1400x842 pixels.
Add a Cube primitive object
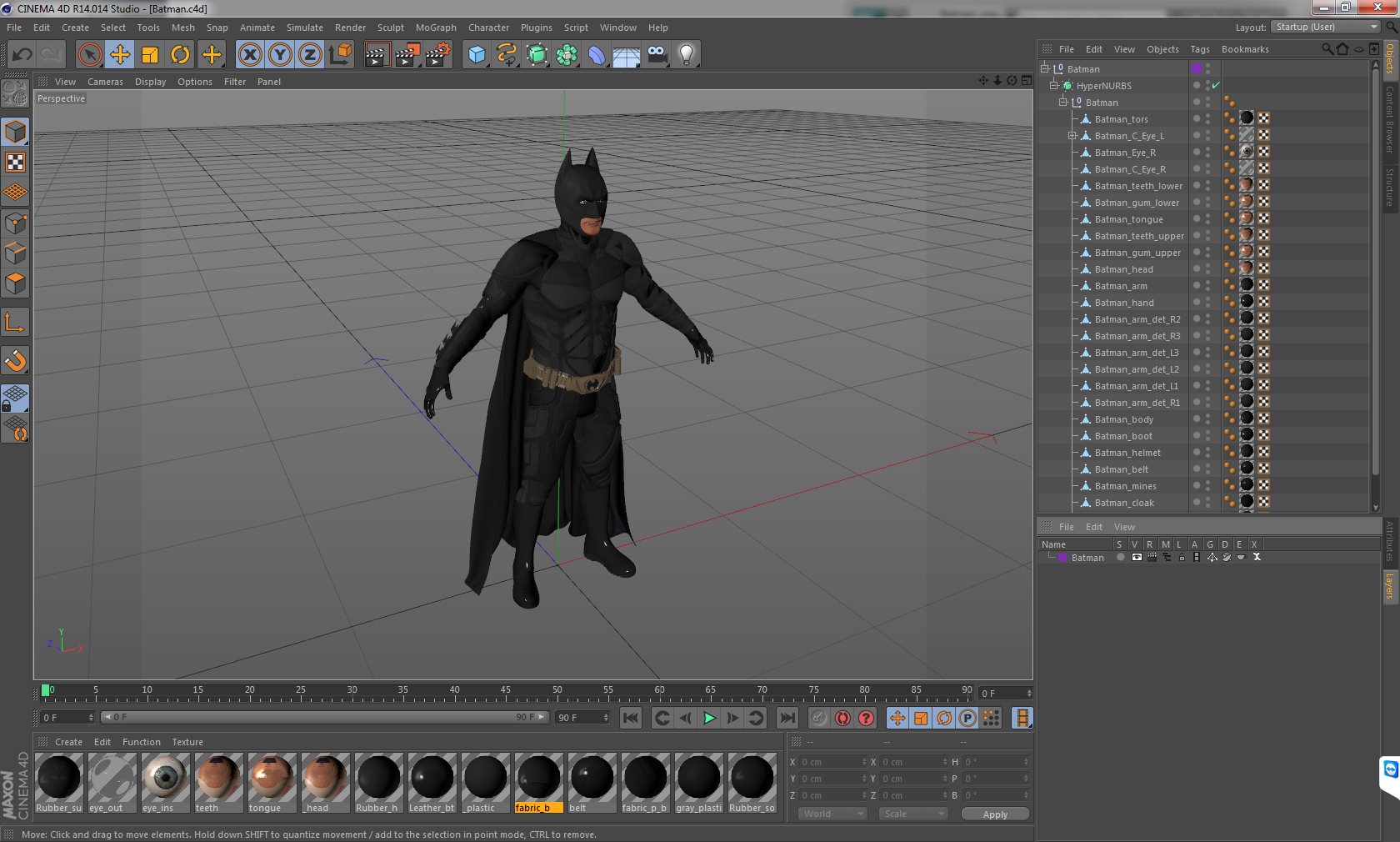(477, 55)
